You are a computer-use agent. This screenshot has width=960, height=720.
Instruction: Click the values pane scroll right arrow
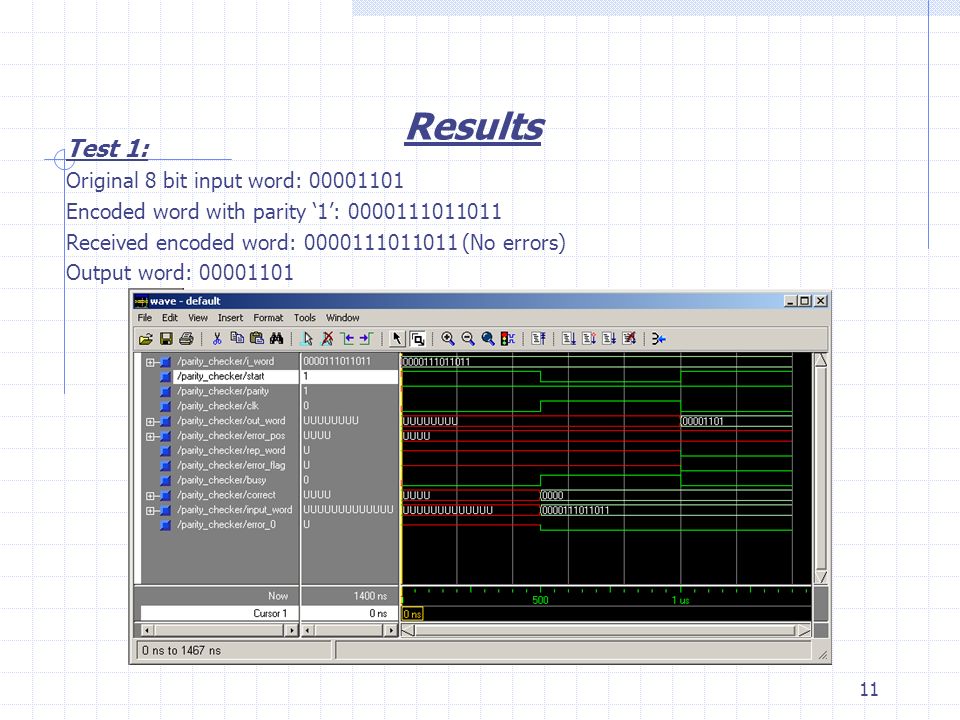tap(391, 631)
